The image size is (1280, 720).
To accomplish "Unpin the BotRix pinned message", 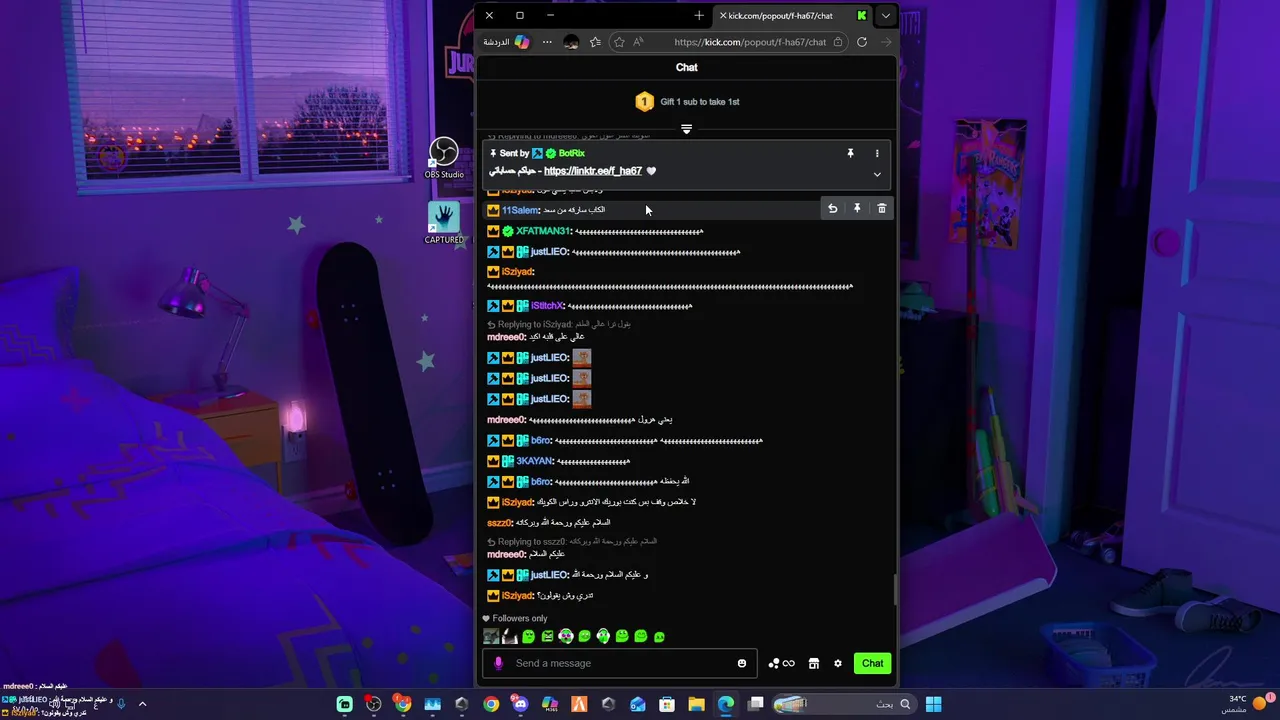I will 850,153.
